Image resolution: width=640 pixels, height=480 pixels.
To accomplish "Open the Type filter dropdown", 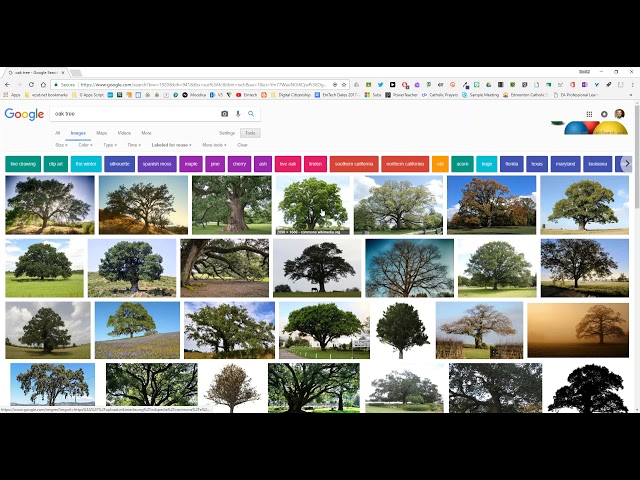I will point(110,145).
